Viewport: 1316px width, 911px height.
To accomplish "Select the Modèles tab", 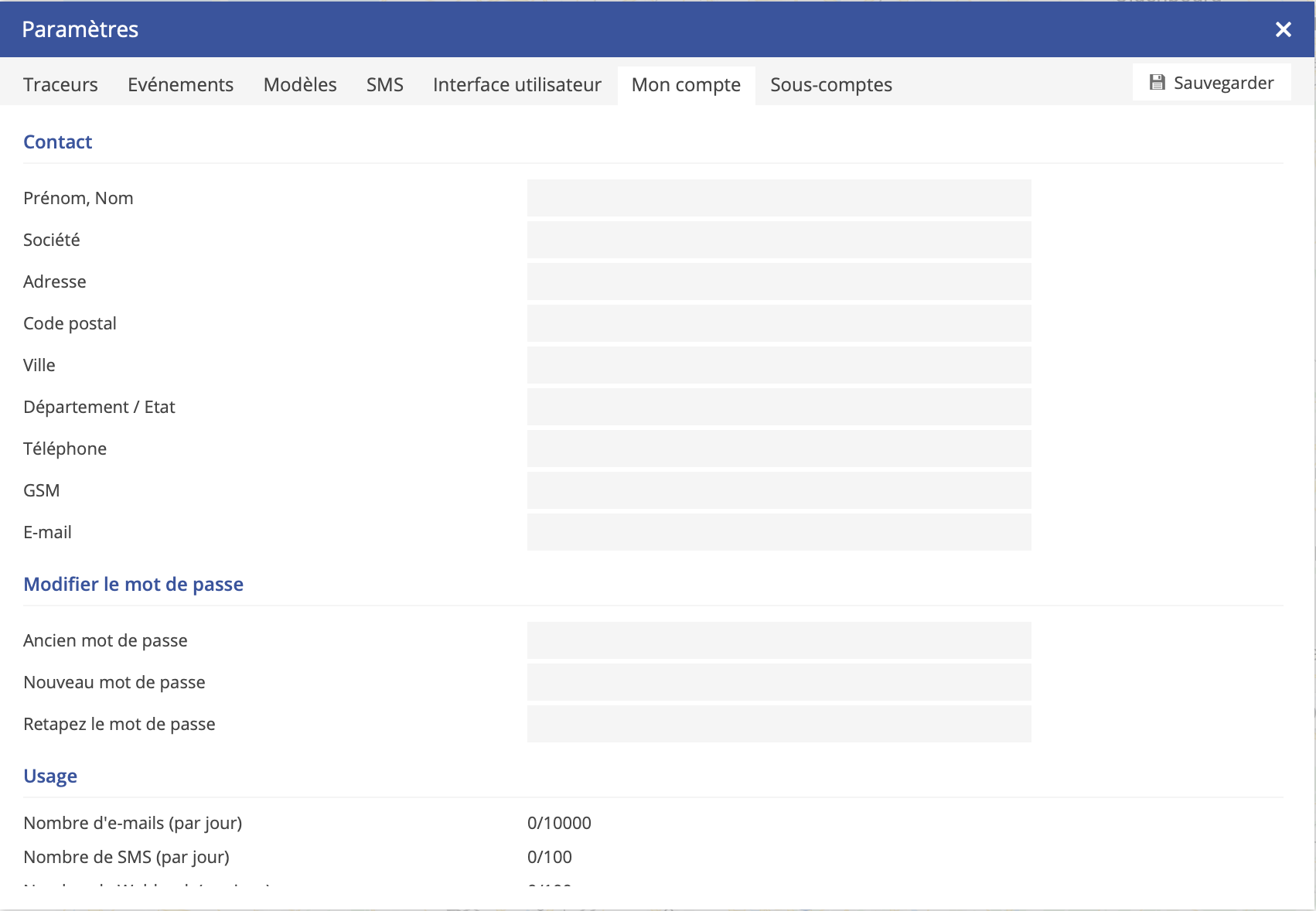I will (x=300, y=84).
